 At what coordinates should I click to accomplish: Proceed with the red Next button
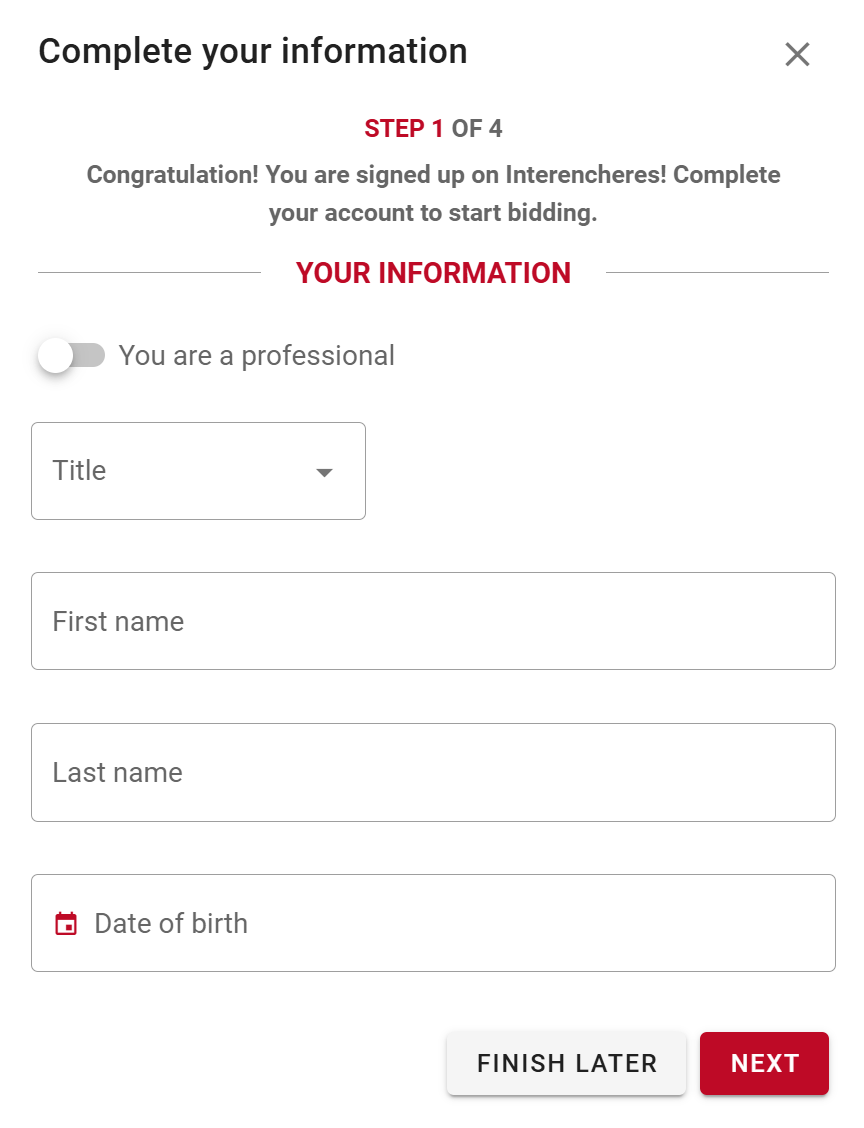pos(764,1063)
